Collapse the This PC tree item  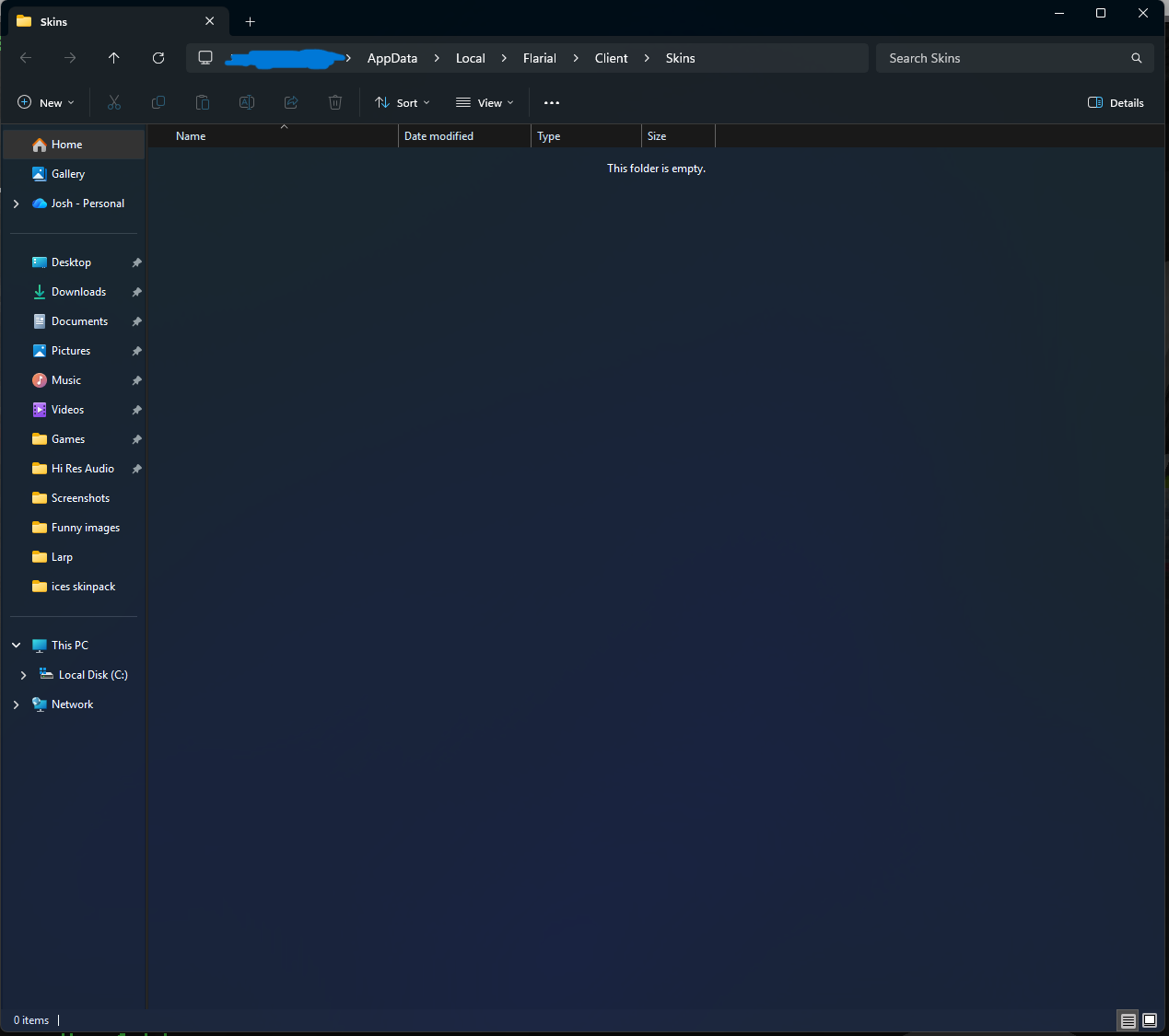[15, 645]
